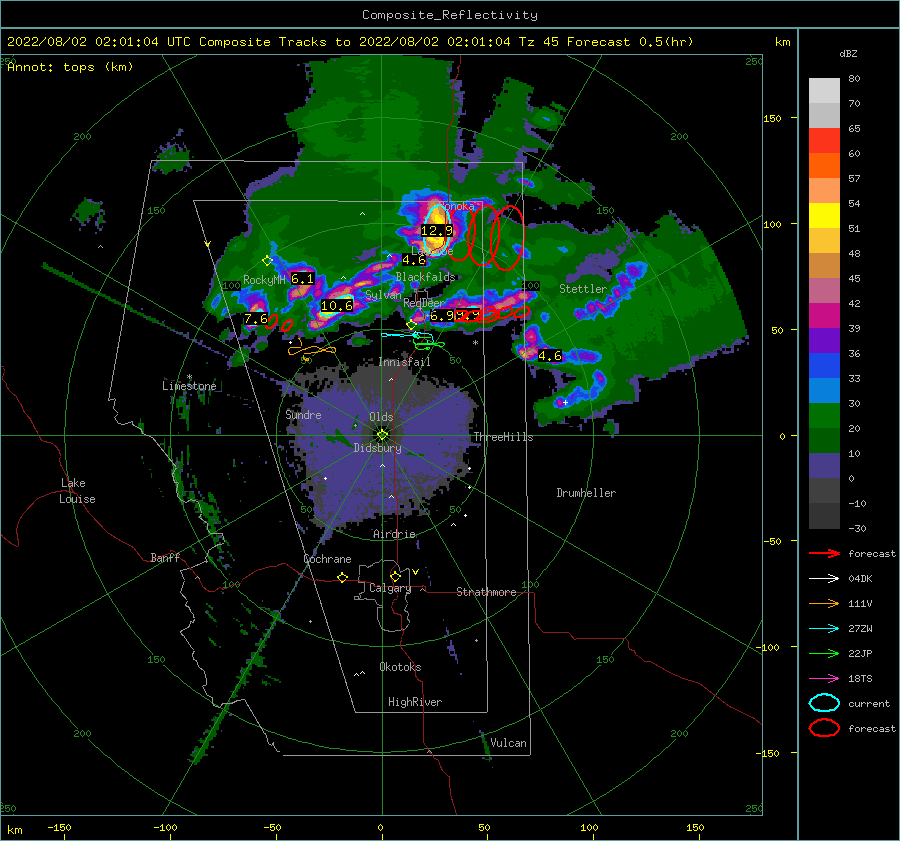Image resolution: width=900 pixels, height=841 pixels.
Task: Click the purple 0-10 dBZ swatch
Action: point(824,466)
